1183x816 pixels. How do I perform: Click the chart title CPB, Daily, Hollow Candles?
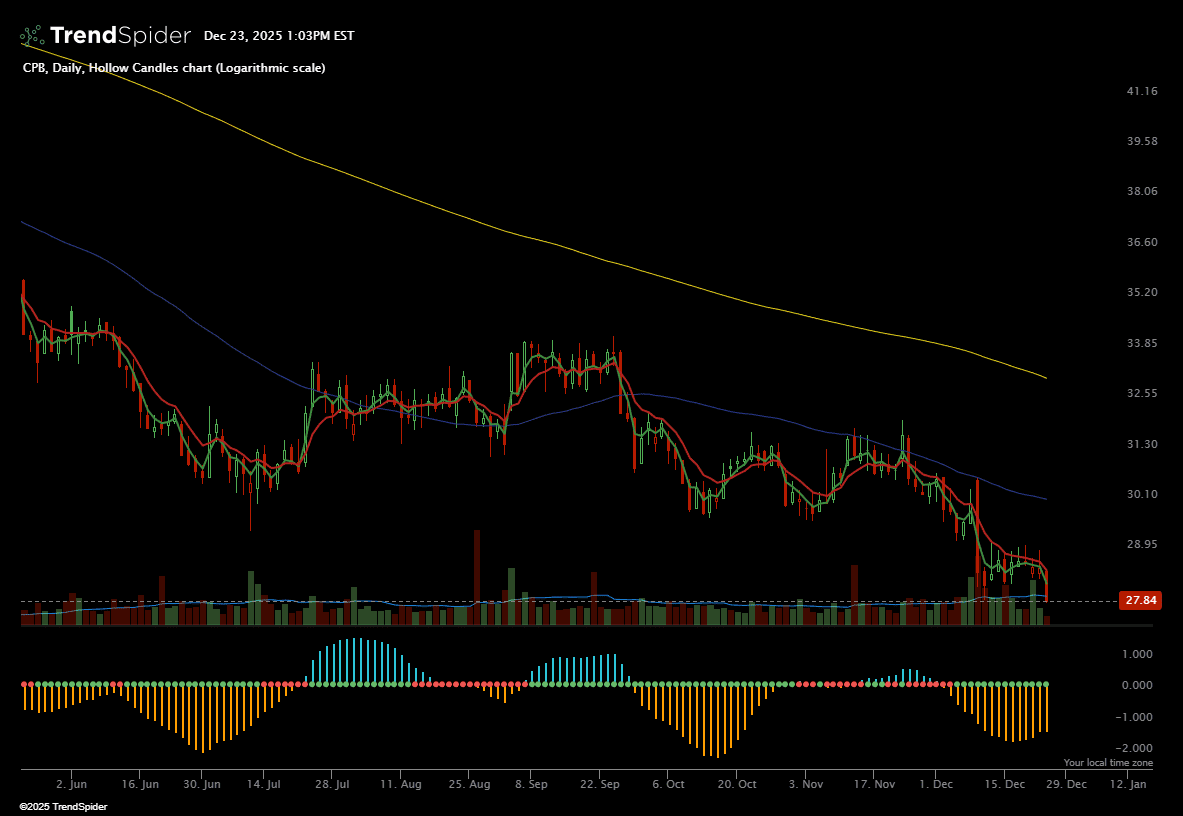click(x=173, y=68)
